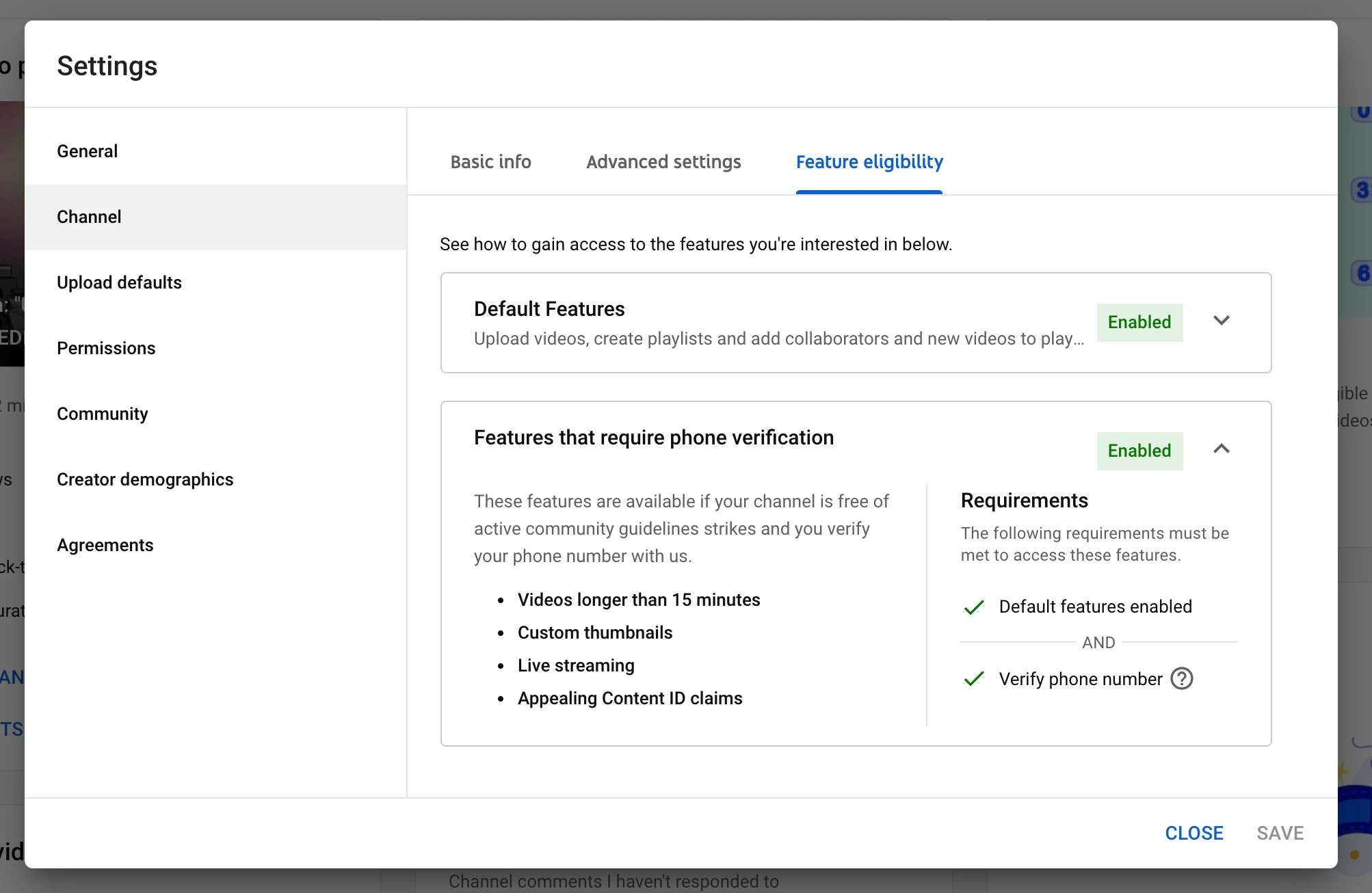Open Agreements settings section

105,545
